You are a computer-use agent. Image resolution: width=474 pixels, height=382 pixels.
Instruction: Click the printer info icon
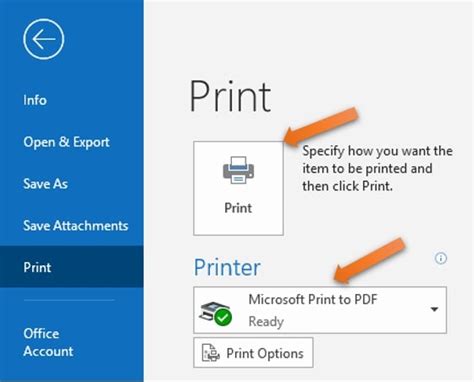pyautogui.click(x=441, y=258)
